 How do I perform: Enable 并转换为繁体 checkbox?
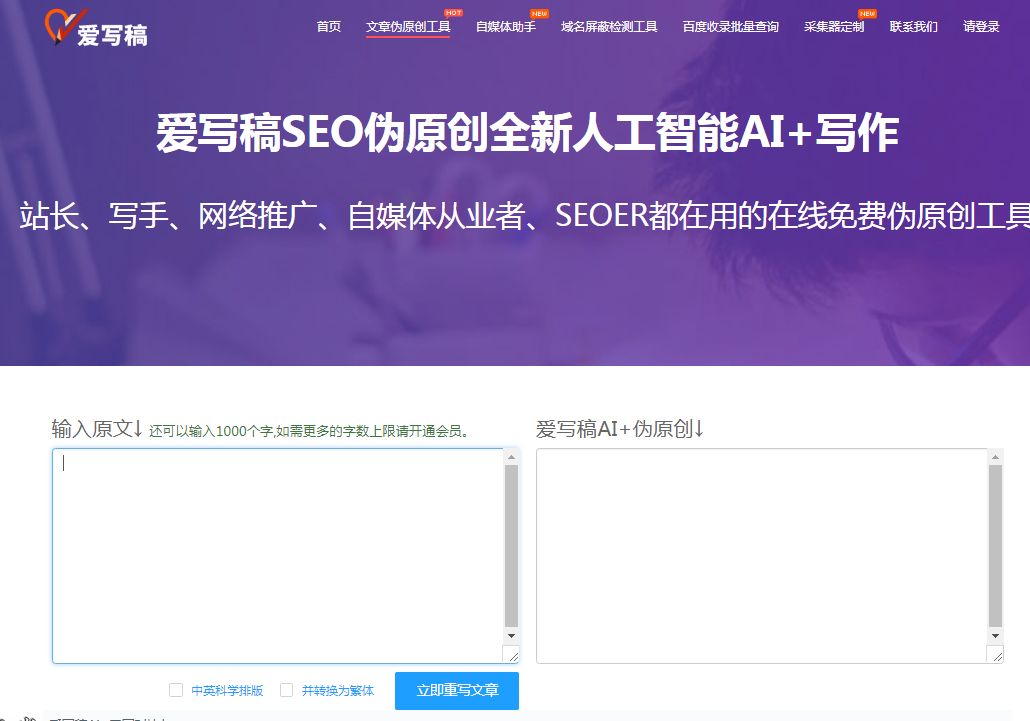click(x=286, y=690)
